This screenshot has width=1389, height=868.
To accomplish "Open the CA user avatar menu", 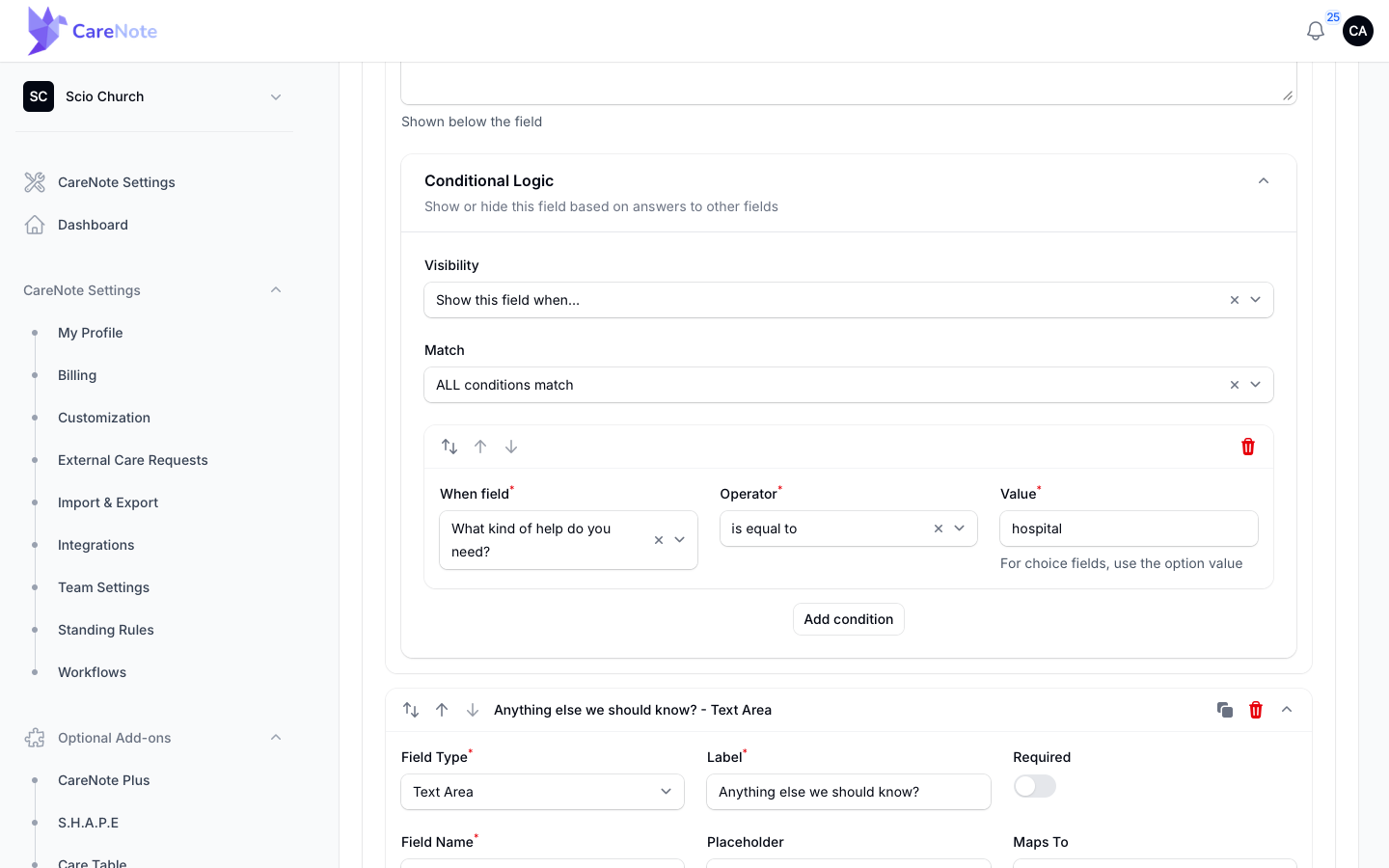I will [x=1358, y=31].
